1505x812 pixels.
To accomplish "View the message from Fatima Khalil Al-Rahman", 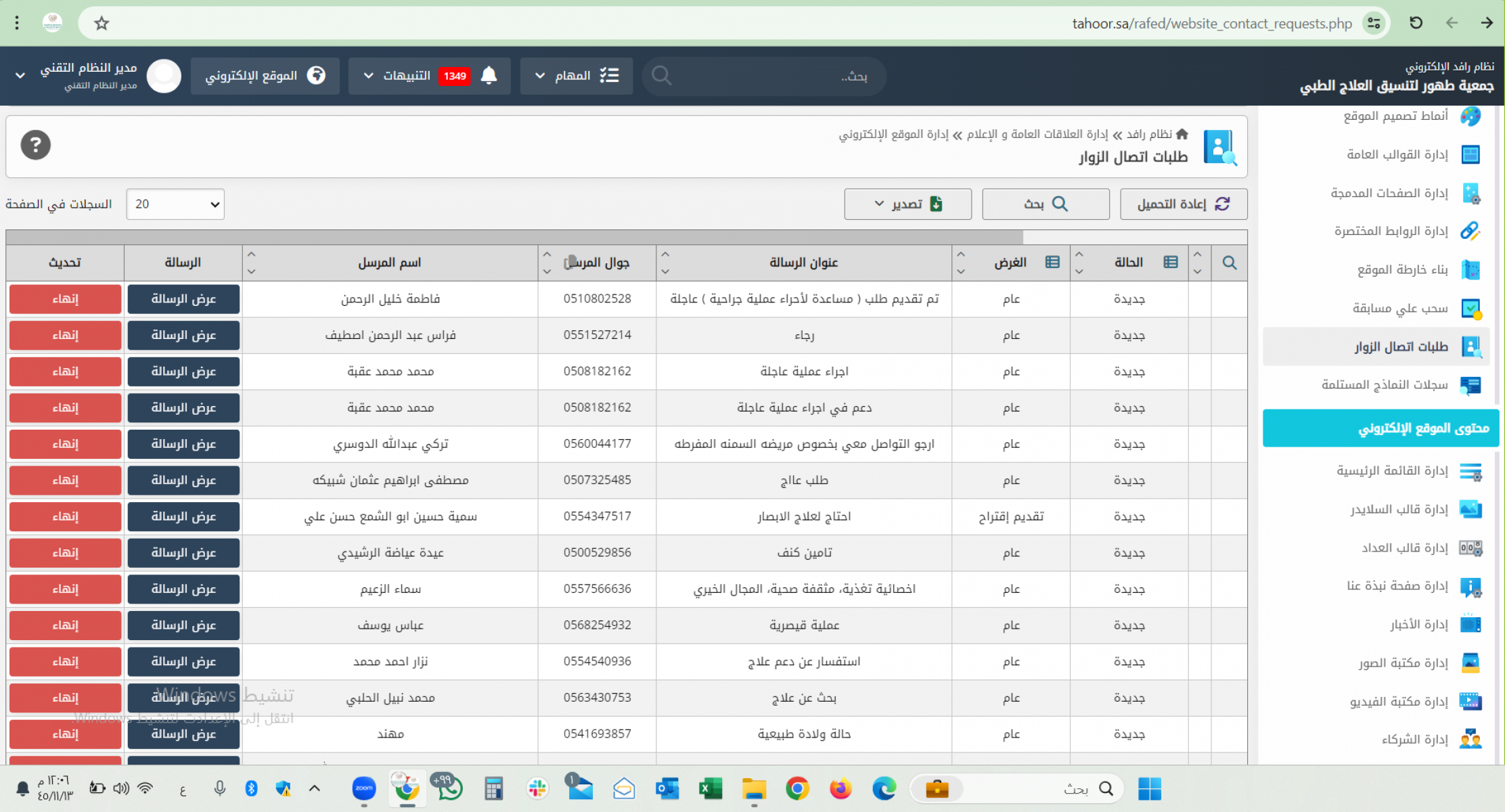I will click(183, 299).
